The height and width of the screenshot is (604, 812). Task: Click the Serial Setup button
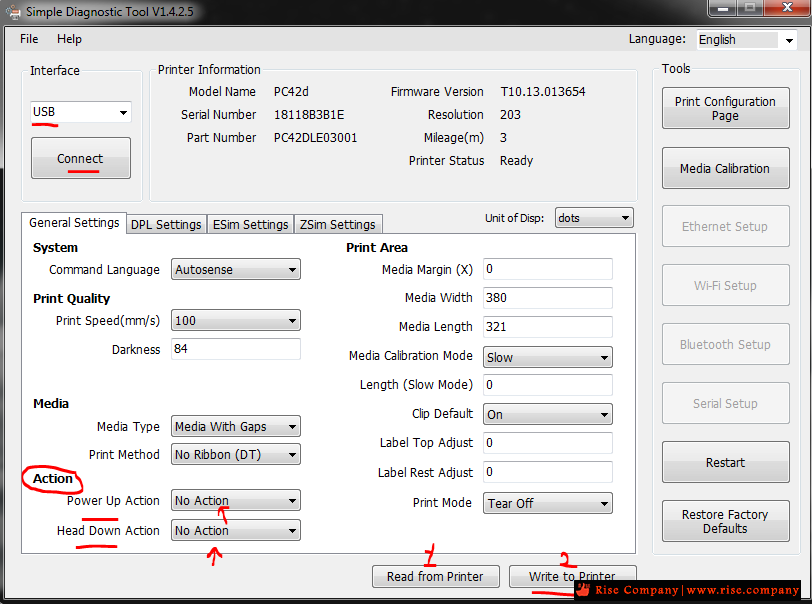coord(726,404)
